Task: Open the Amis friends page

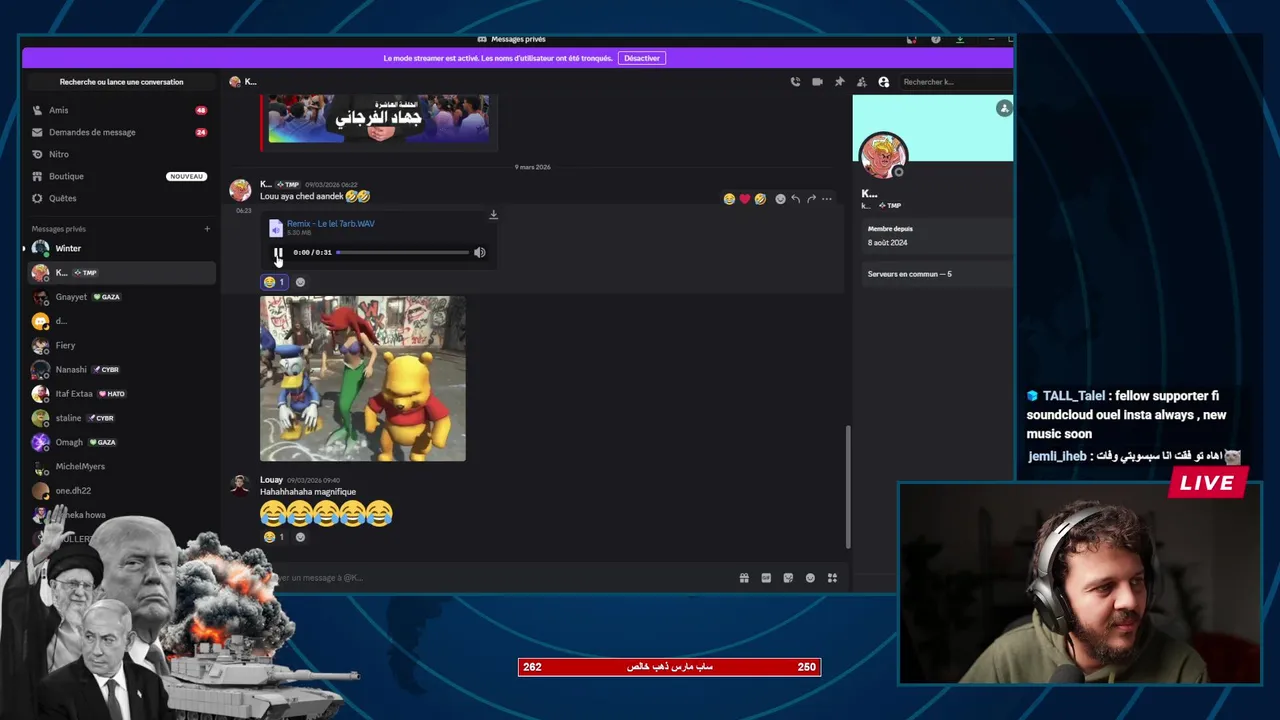Action: (120, 110)
